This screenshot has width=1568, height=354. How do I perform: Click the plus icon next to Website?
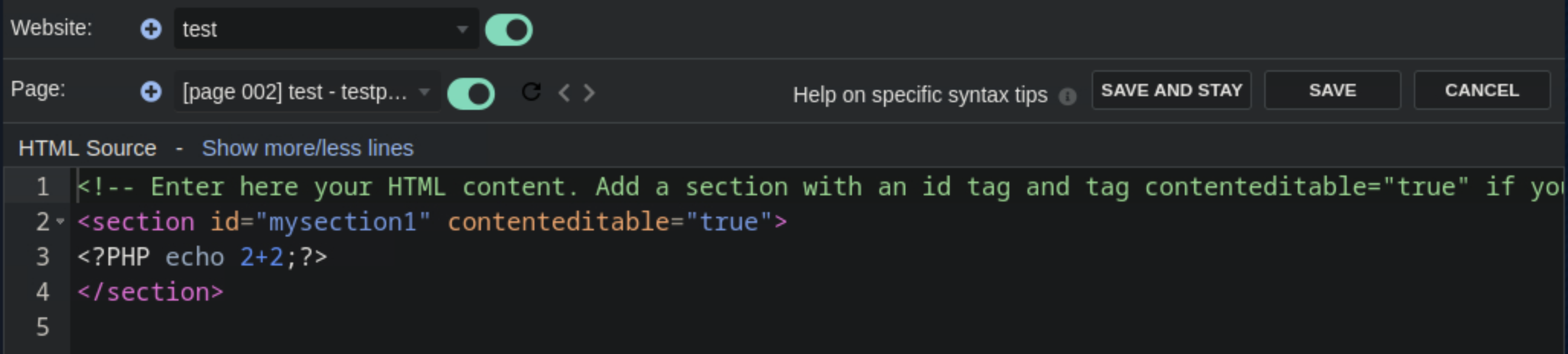(151, 29)
